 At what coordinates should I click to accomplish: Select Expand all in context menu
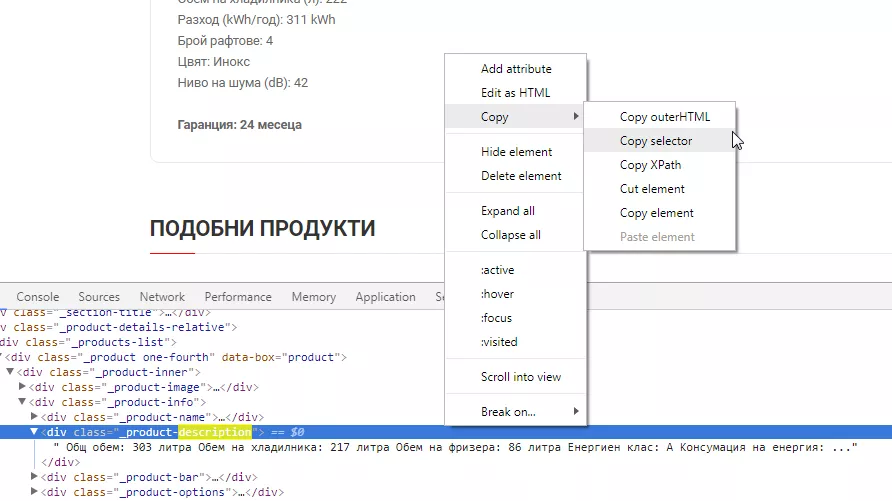click(515, 211)
